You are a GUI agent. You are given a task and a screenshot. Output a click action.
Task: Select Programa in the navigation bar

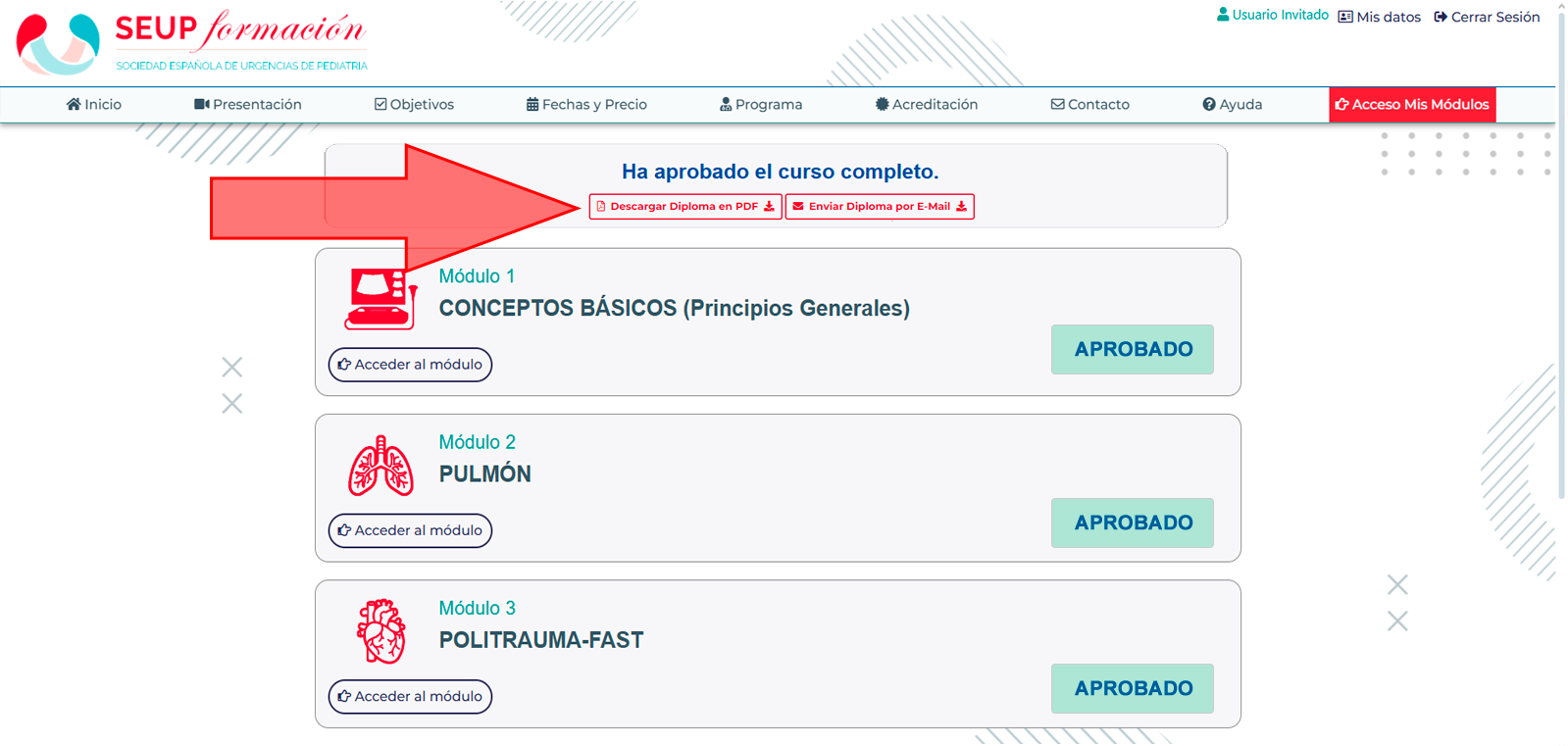(761, 104)
